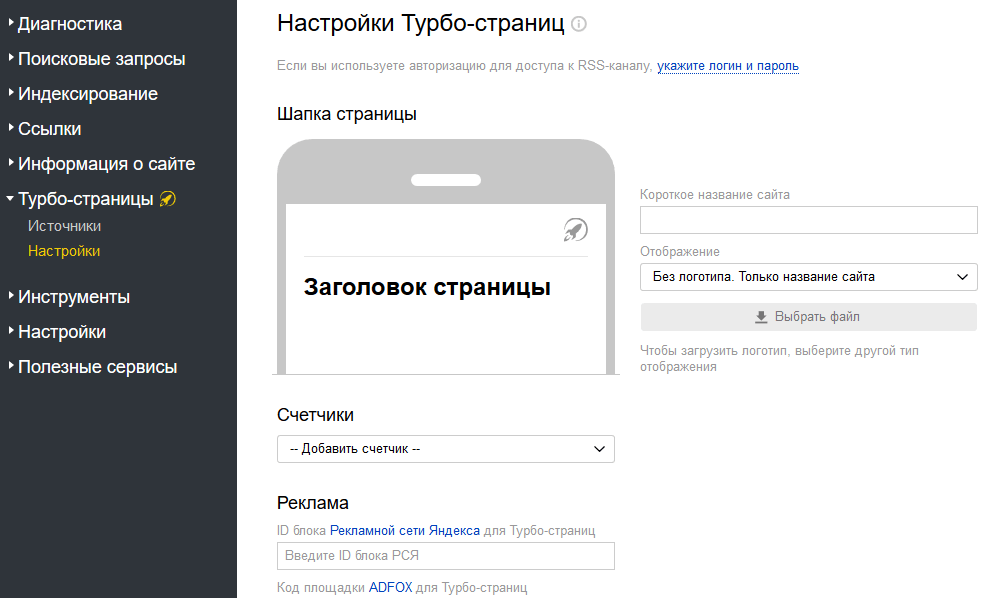This screenshot has width=990, height=598.
Task: Expand the Инструменты sidebar section
Action: tap(73, 297)
